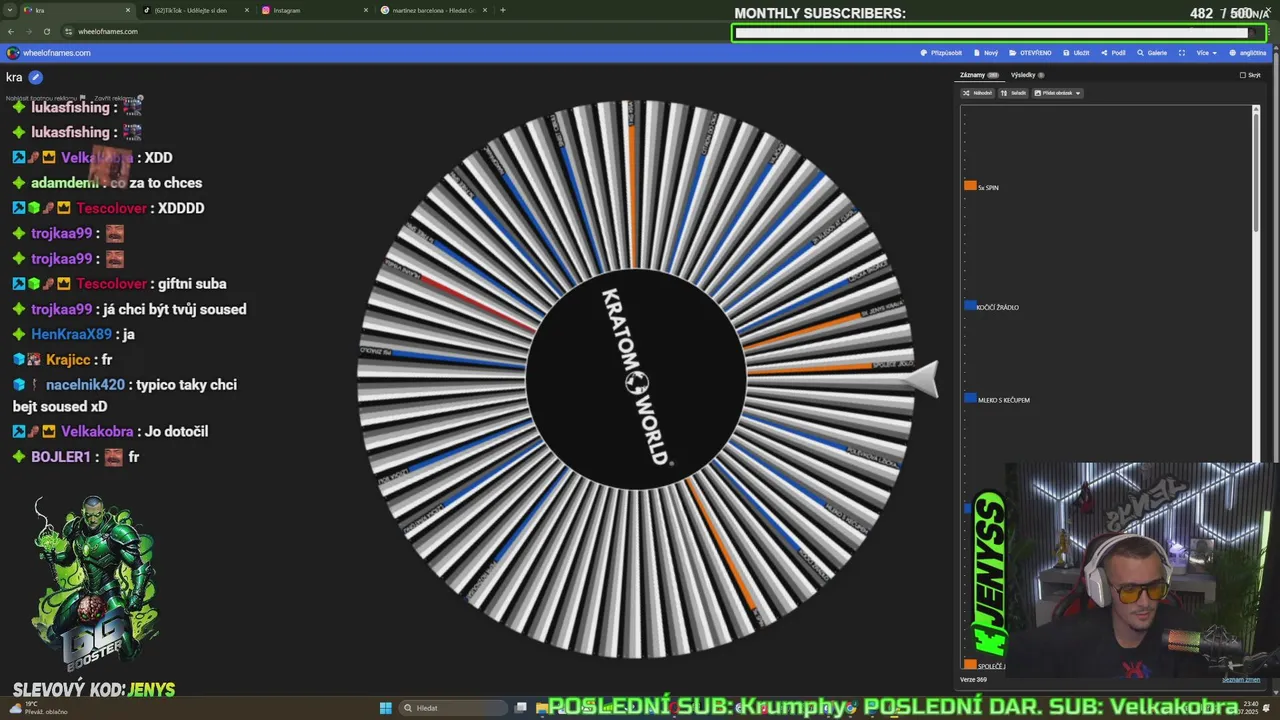Click the site information icon in address bar
Viewport: 1280px width, 720px height.
68,31
